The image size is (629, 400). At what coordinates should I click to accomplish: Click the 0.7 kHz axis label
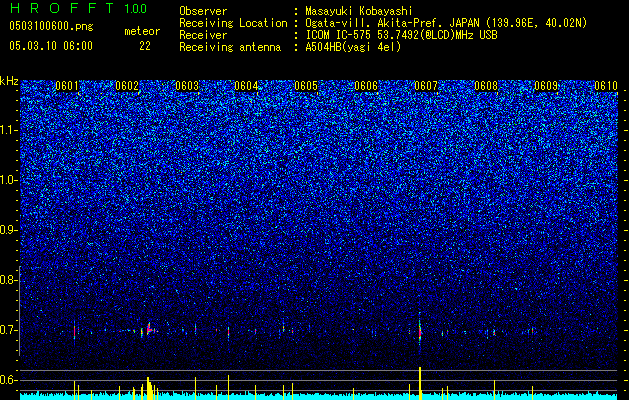point(9,330)
